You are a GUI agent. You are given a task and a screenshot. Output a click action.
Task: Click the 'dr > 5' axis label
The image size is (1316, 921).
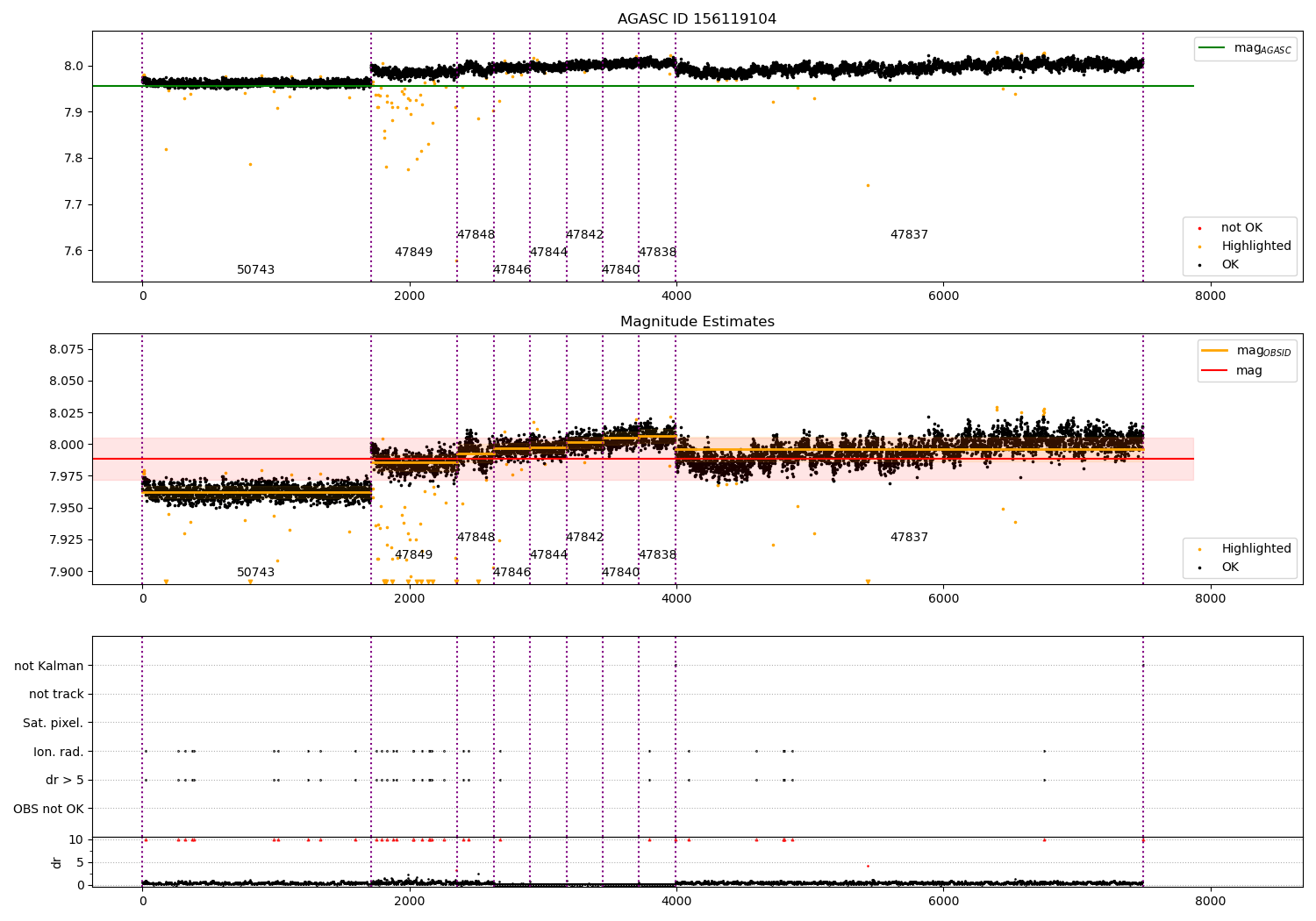(x=64, y=780)
